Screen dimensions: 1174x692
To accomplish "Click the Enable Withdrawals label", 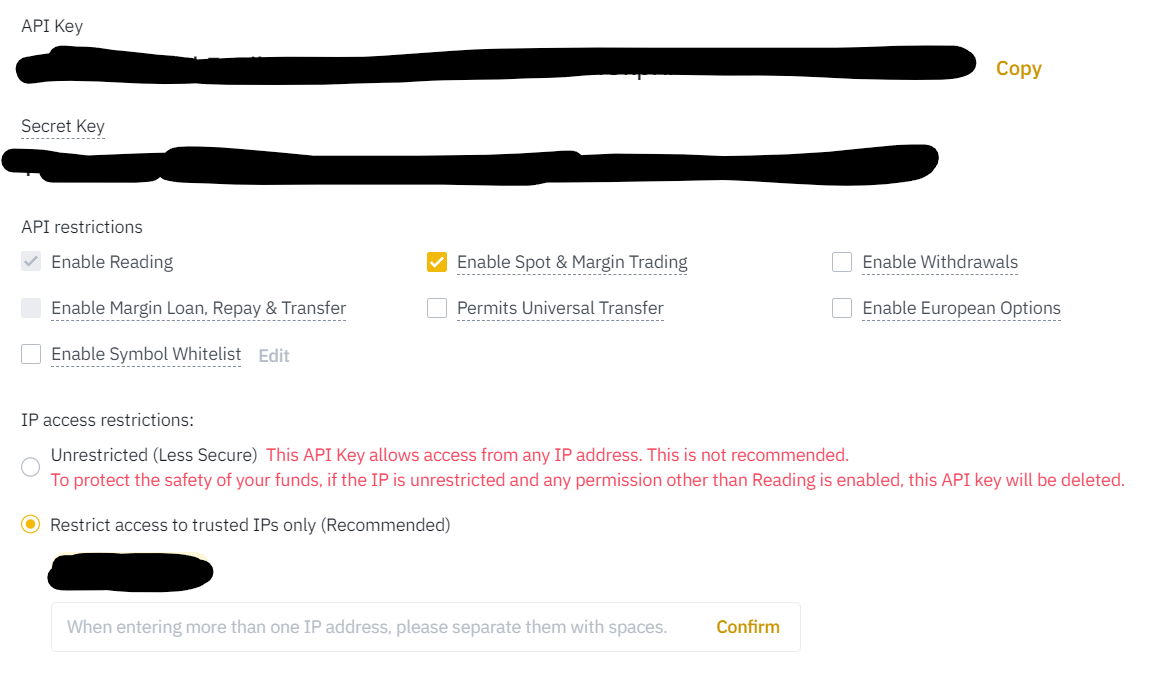I will coord(939,261).
